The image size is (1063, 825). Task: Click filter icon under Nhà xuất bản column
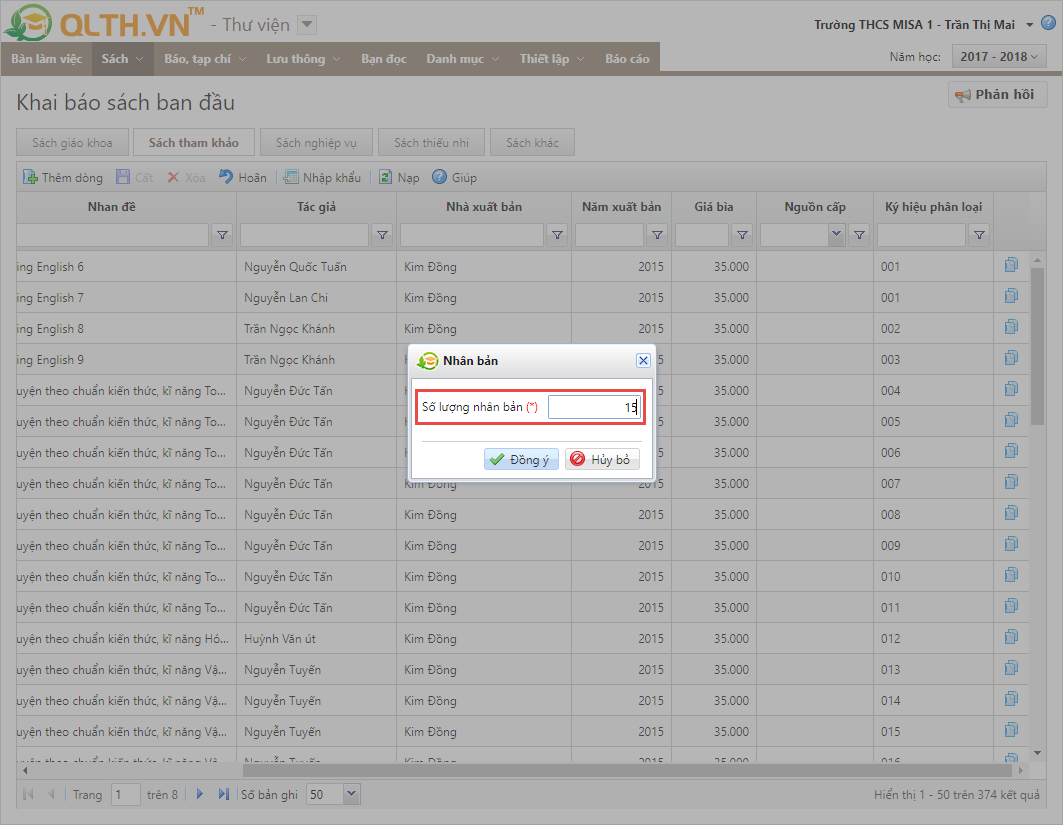click(x=557, y=235)
